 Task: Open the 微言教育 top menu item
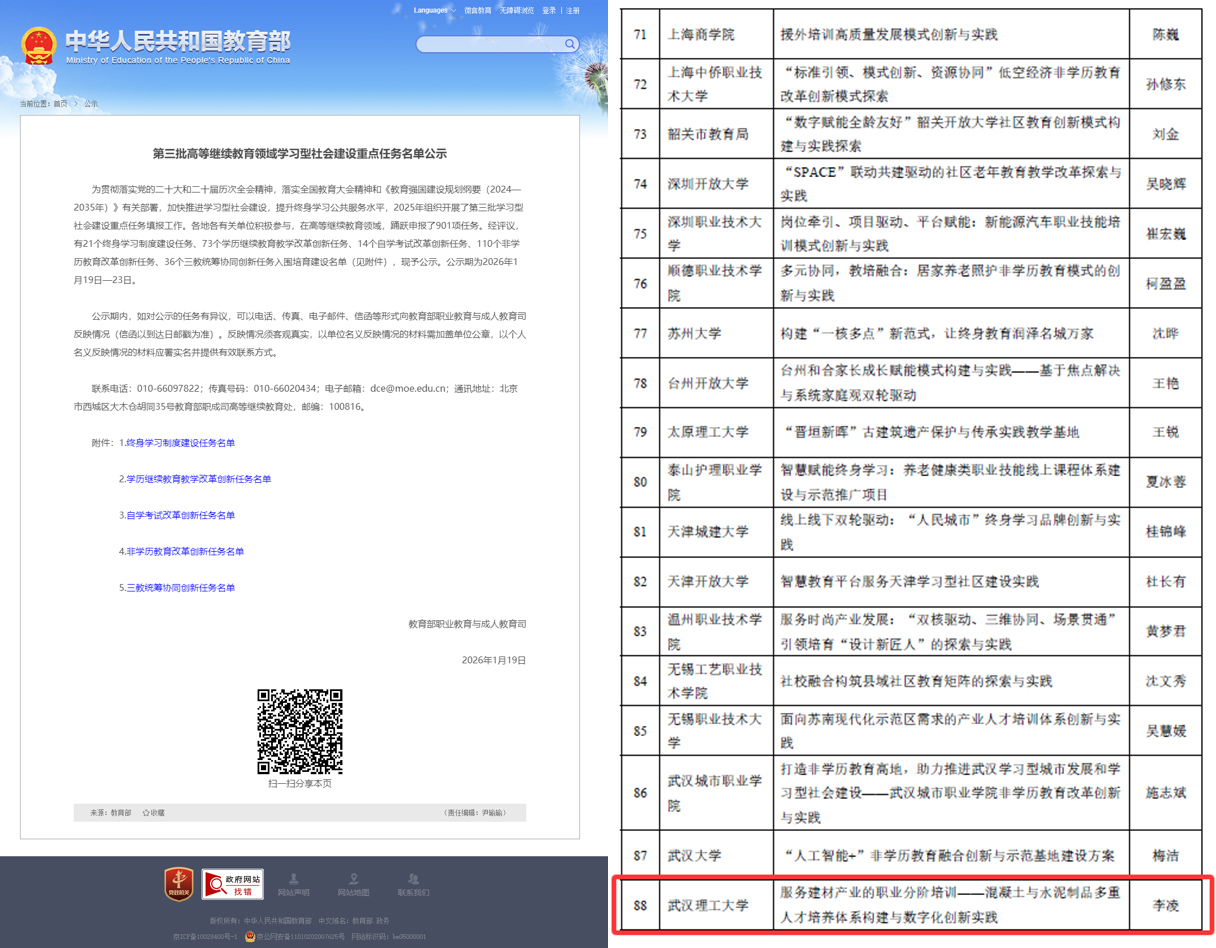pos(477,10)
